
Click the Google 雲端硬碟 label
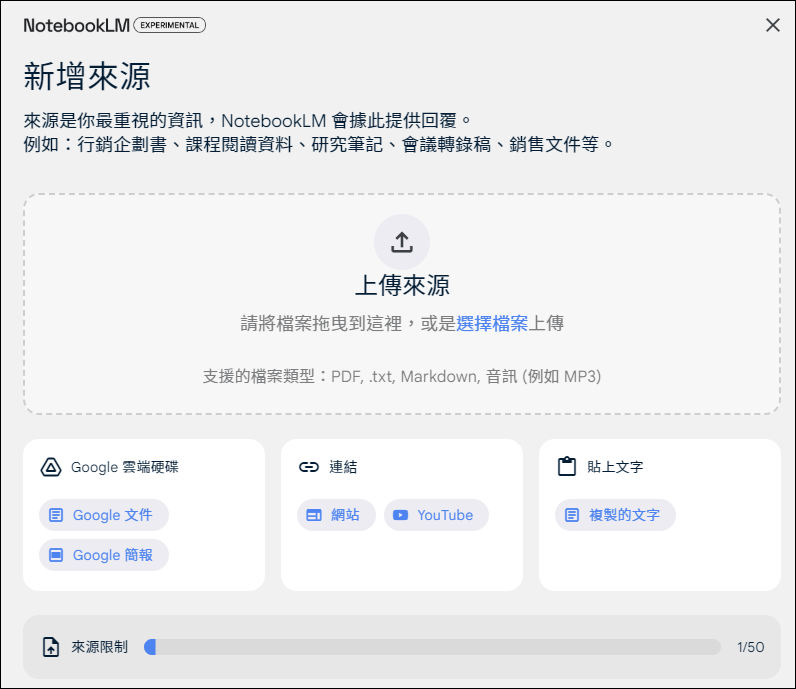click(125, 467)
